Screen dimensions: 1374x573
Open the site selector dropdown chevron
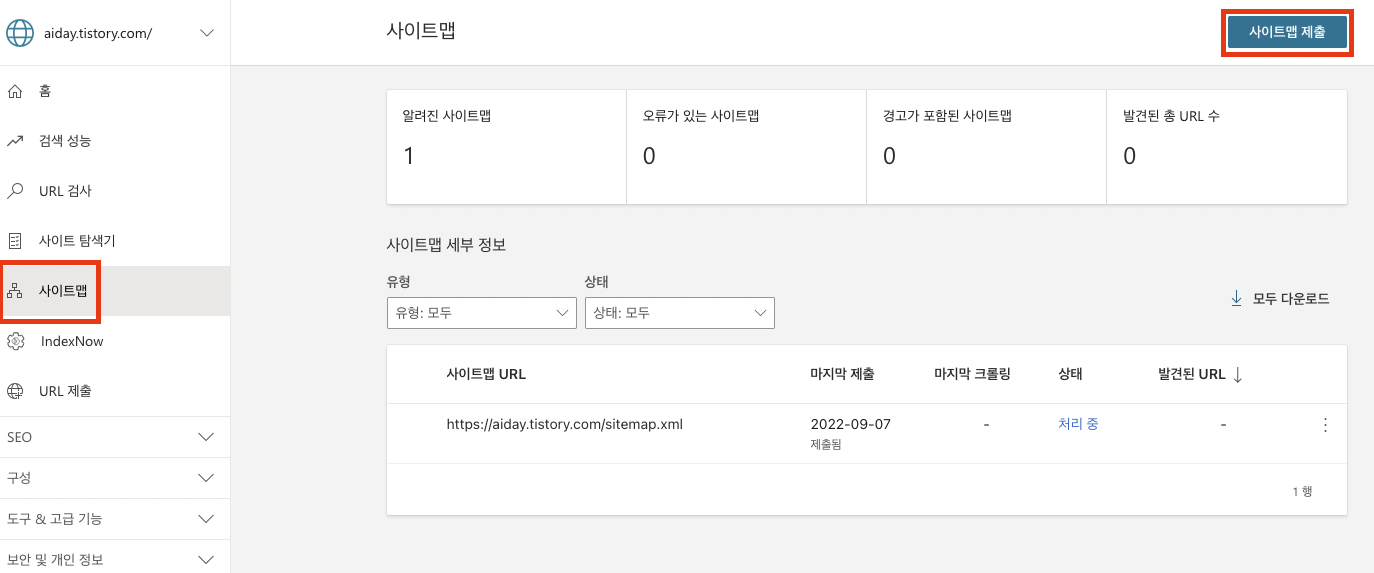[x=207, y=33]
